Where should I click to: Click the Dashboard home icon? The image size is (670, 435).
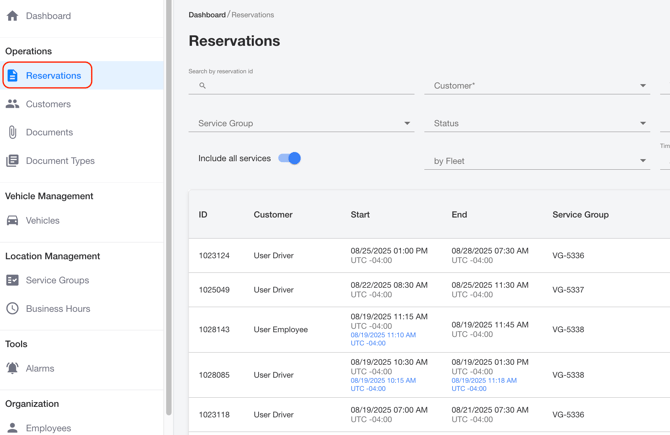pos(12,16)
